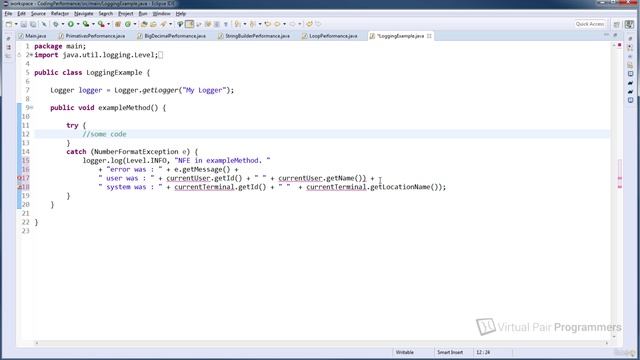Switch to the StringBuilderPerformance.java tab
The height and width of the screenshot is (360, 640).
254,36
